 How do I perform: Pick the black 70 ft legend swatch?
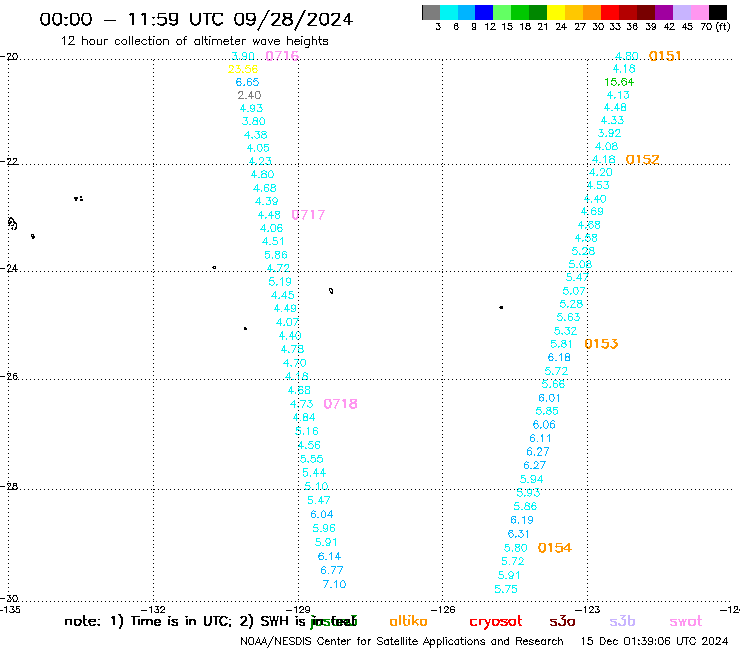[x=717, y=13]
